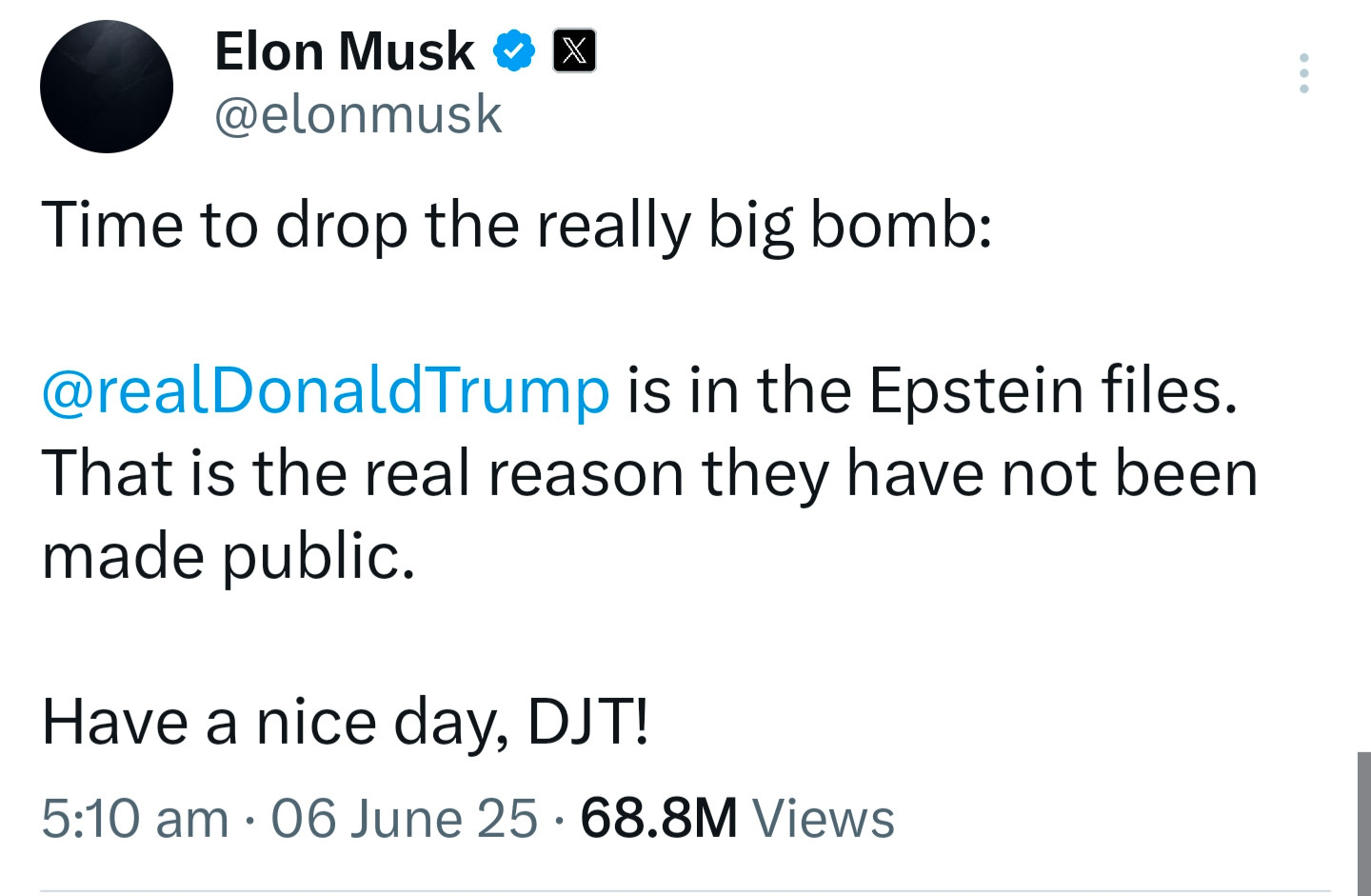Click the 'Have a nice day, DJT!' line
This screenshot has height=896, width=1371.
pos(346,721)
